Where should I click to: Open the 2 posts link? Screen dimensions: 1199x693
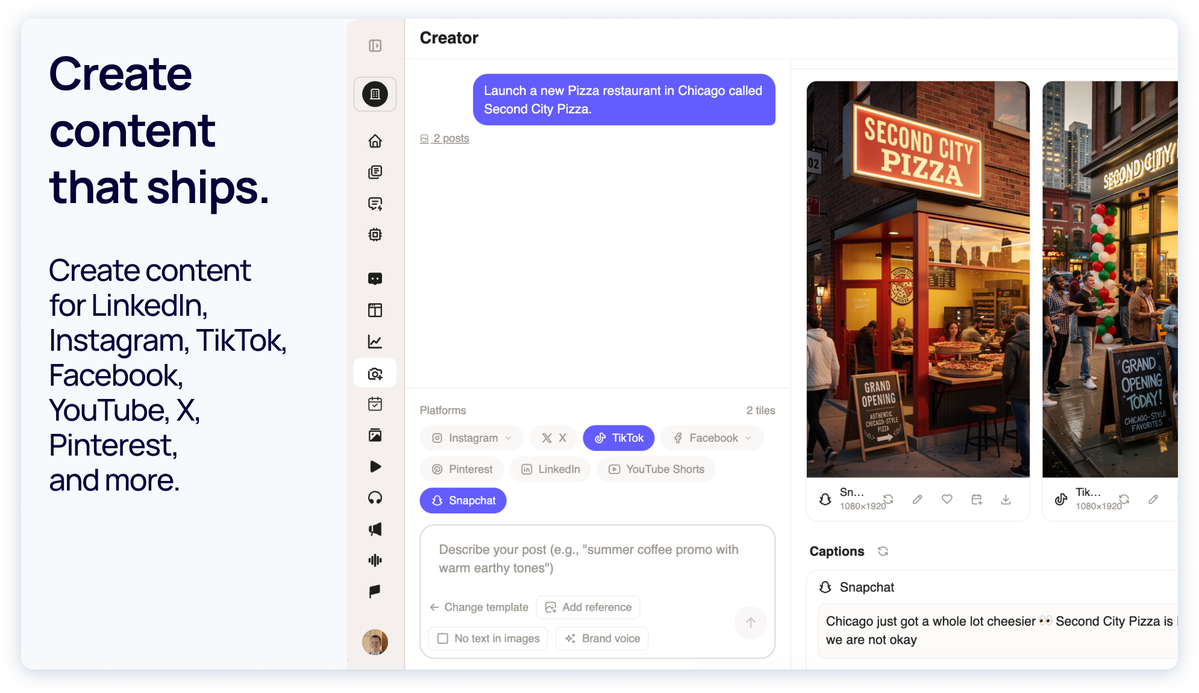(x=444, y=138)
